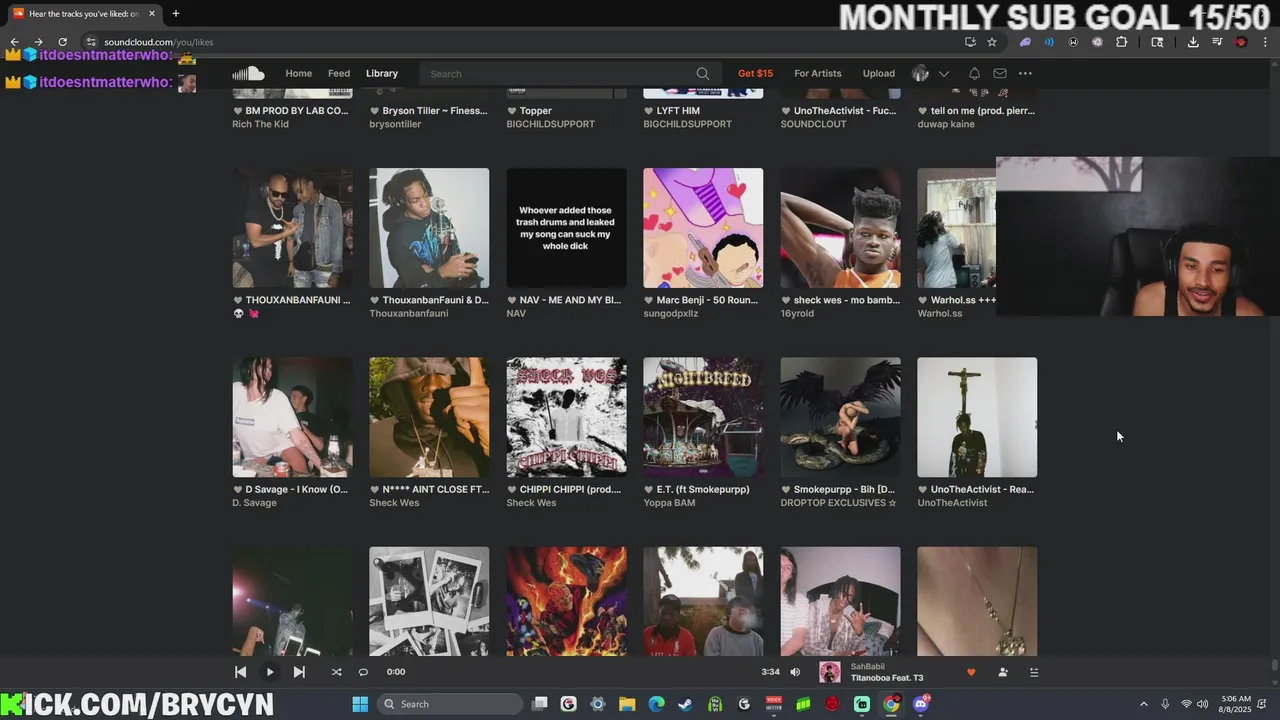The image size is (1280, 720).
Task: Open the next up queue icon
Action: click(x=1034, y=672)
